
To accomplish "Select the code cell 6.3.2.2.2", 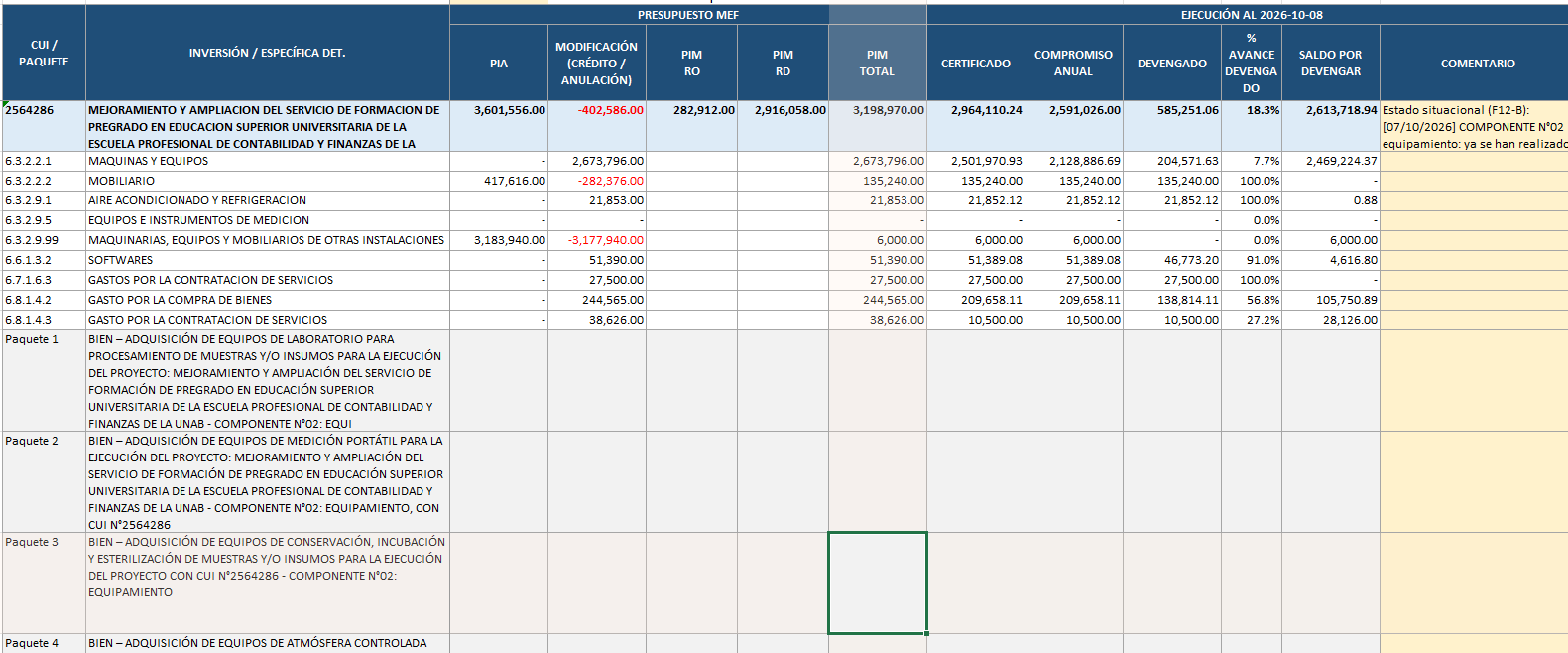I will coord(44,181).
